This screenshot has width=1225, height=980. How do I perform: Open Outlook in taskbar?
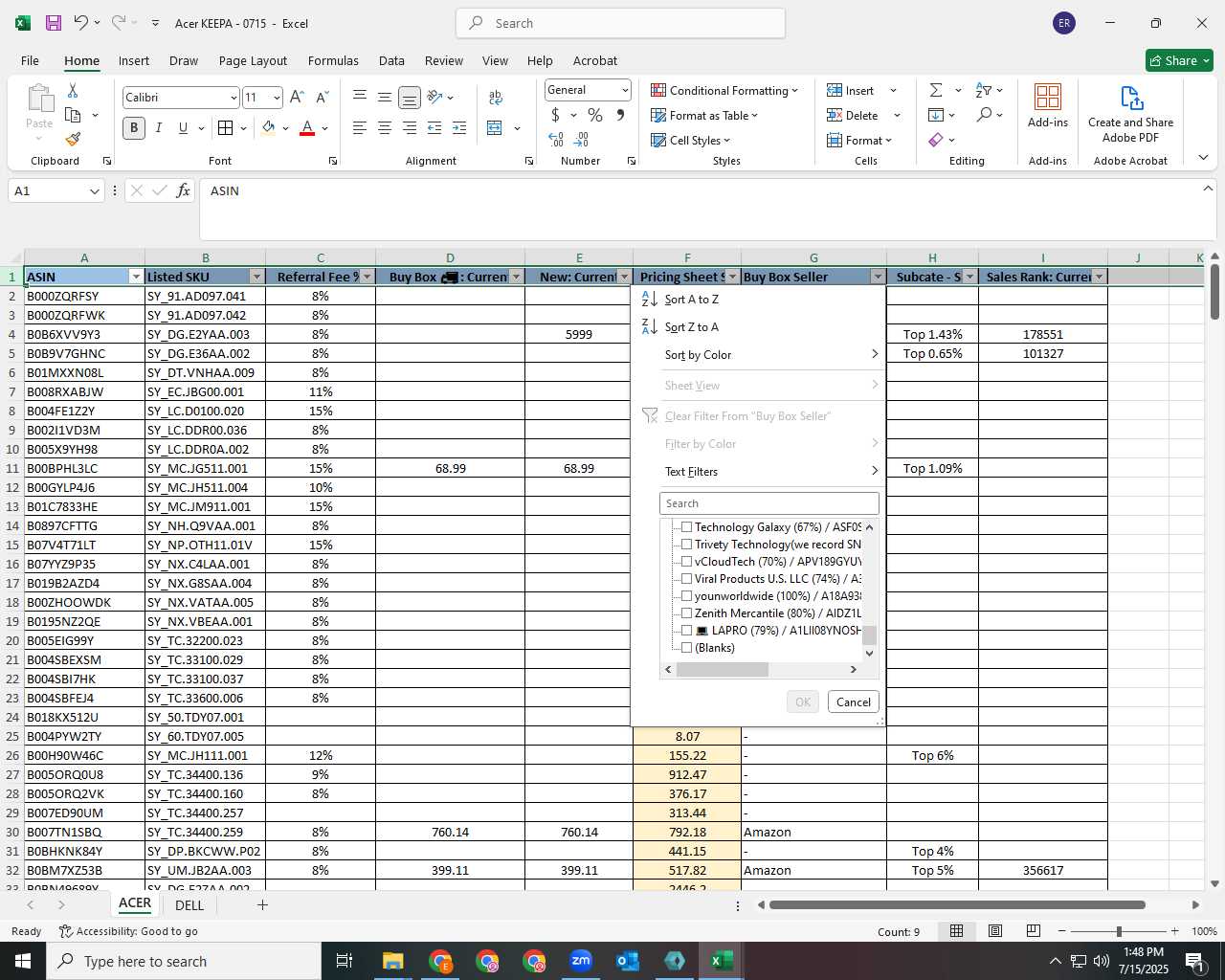[x=628, y=961]
